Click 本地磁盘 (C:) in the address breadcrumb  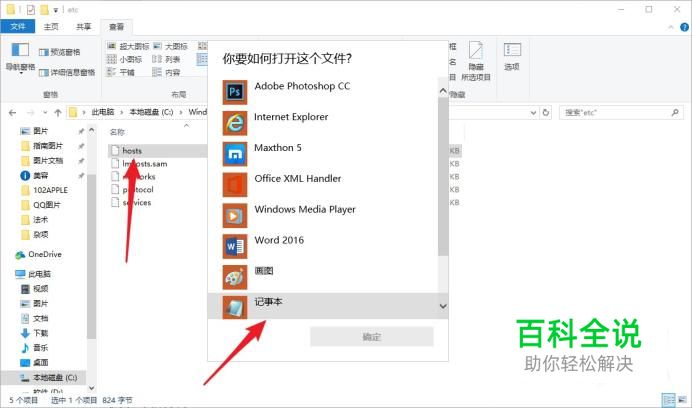151,112
